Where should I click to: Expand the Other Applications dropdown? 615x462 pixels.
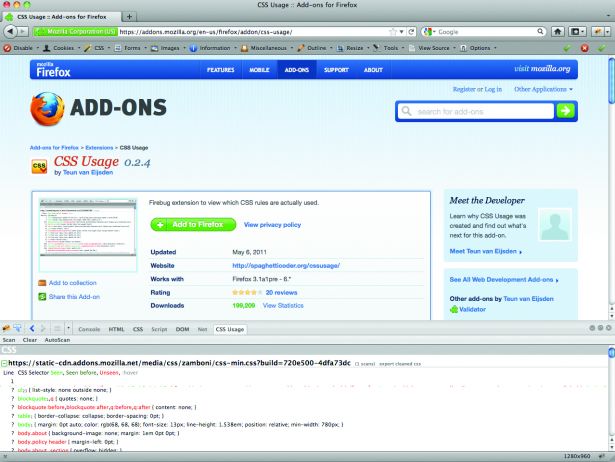[543, 89]
